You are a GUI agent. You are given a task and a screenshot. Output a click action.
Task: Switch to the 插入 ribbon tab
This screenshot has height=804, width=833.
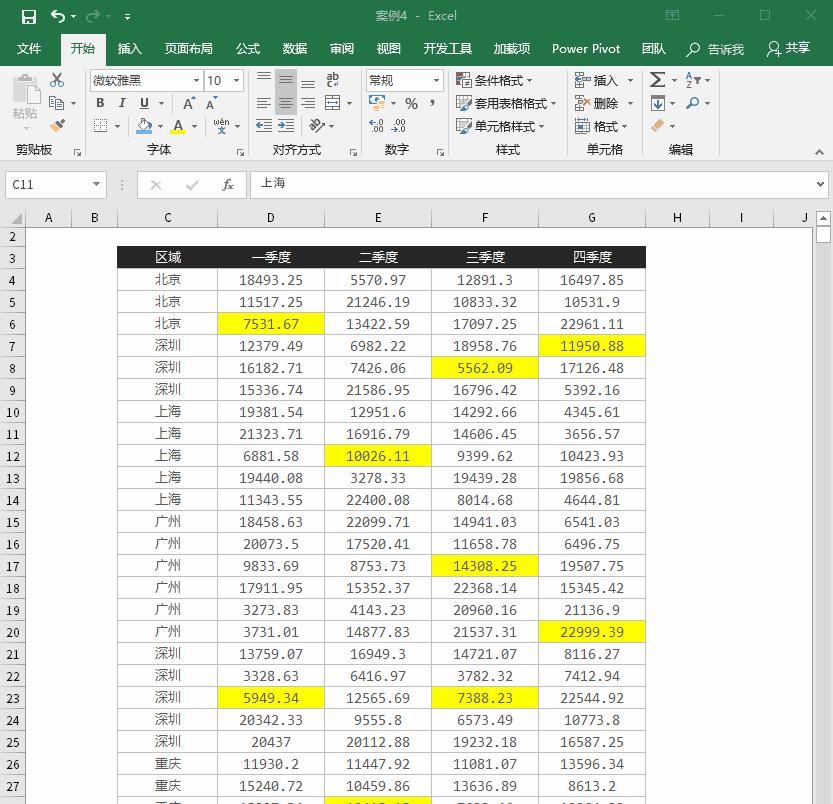pyautogui.click(x=129, y=49)
